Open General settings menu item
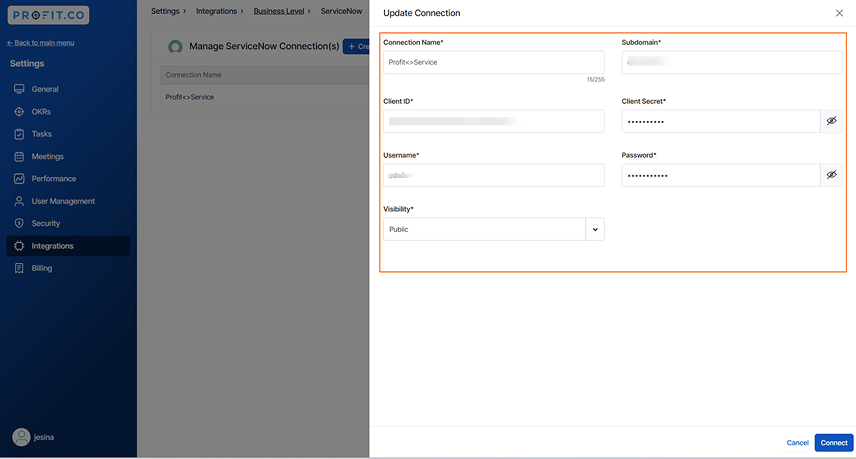The image size is (856, 459). click(68, 89)
